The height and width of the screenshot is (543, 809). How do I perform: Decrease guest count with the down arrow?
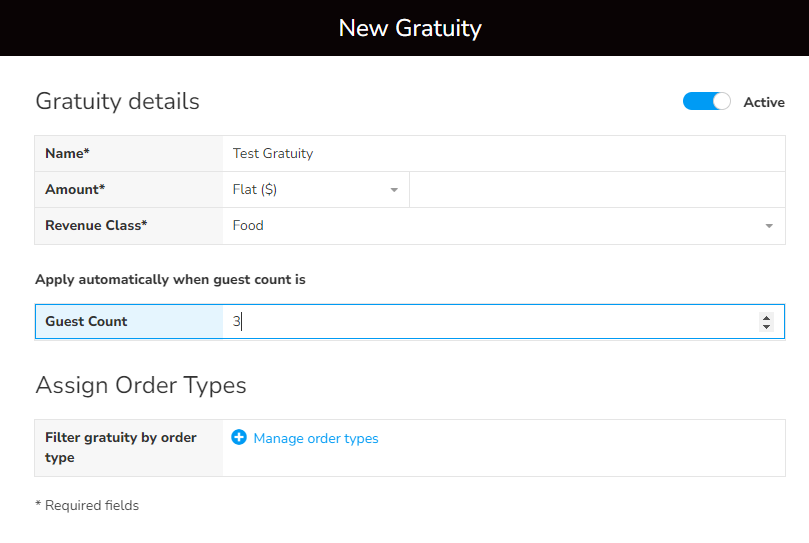pos(766,327)
